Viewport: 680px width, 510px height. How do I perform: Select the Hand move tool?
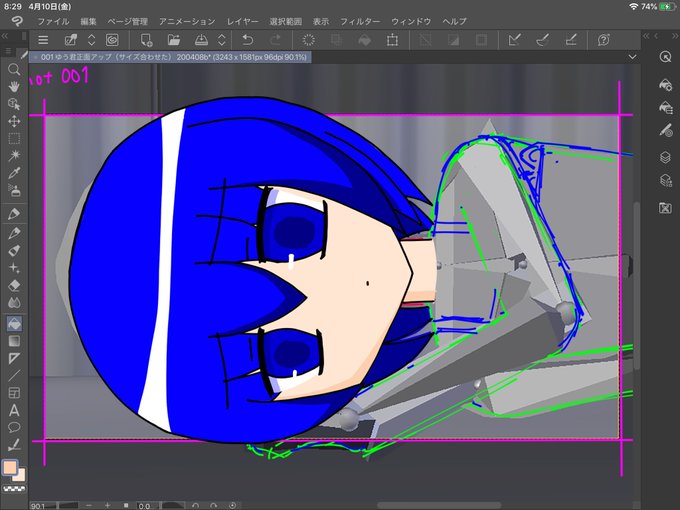pyautogui.click(x=14, y=87)
